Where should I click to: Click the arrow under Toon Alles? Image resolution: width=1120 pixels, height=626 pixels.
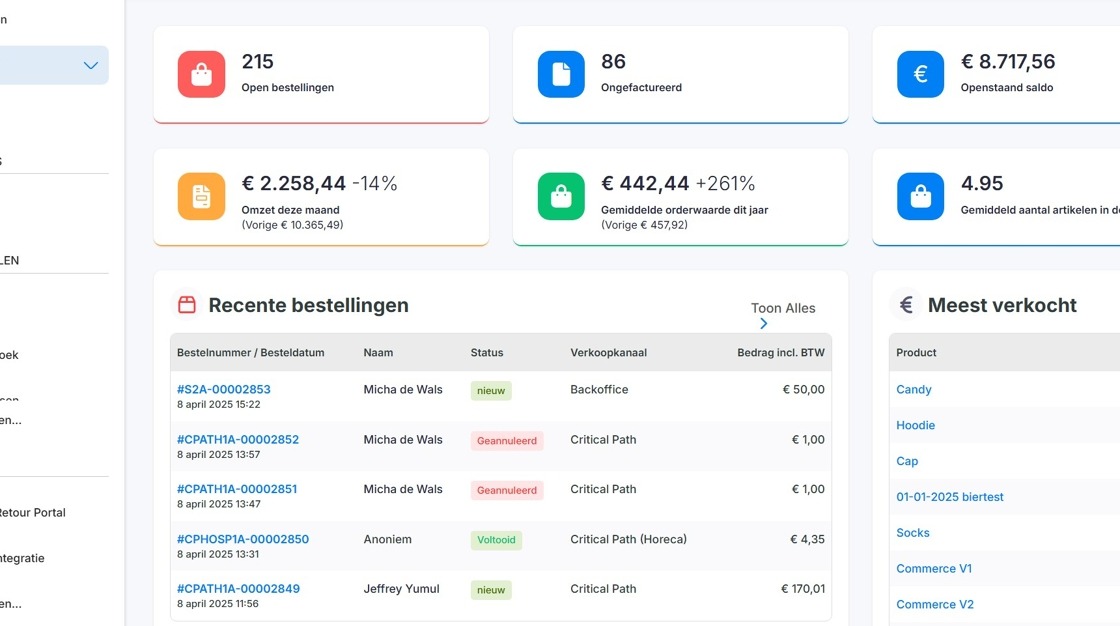pos(764,324)
